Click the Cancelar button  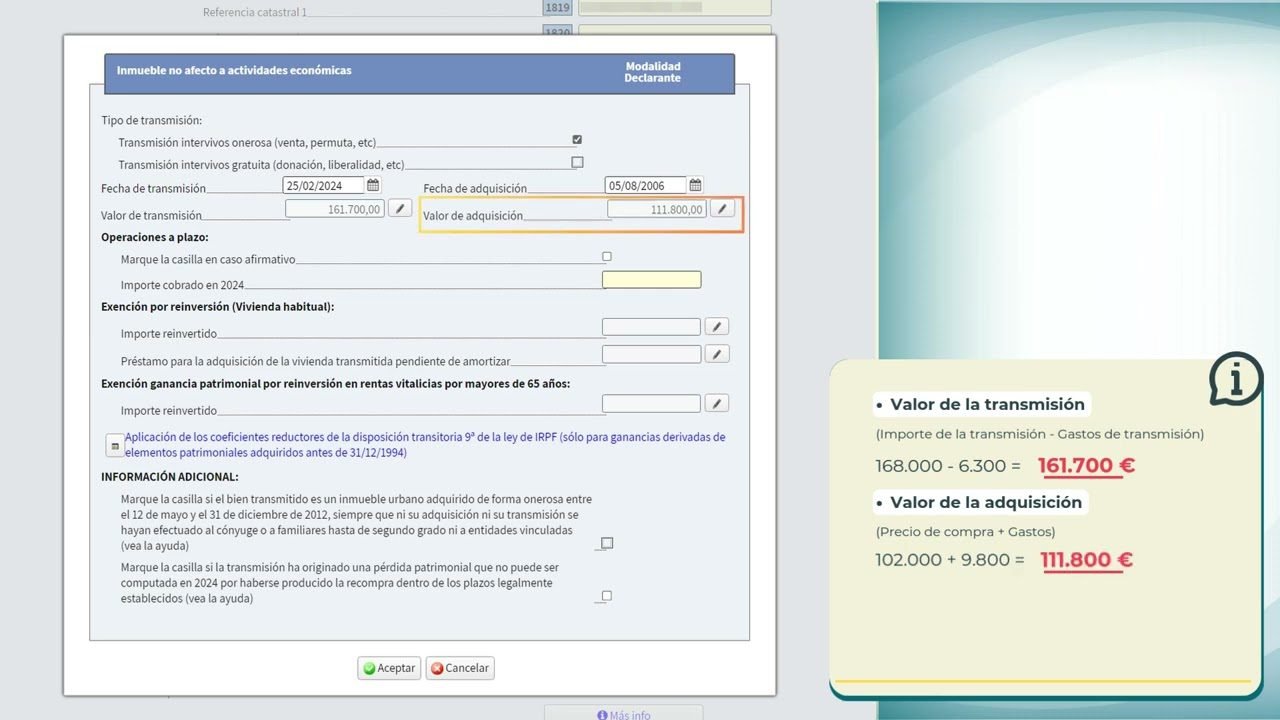[460, 668]
